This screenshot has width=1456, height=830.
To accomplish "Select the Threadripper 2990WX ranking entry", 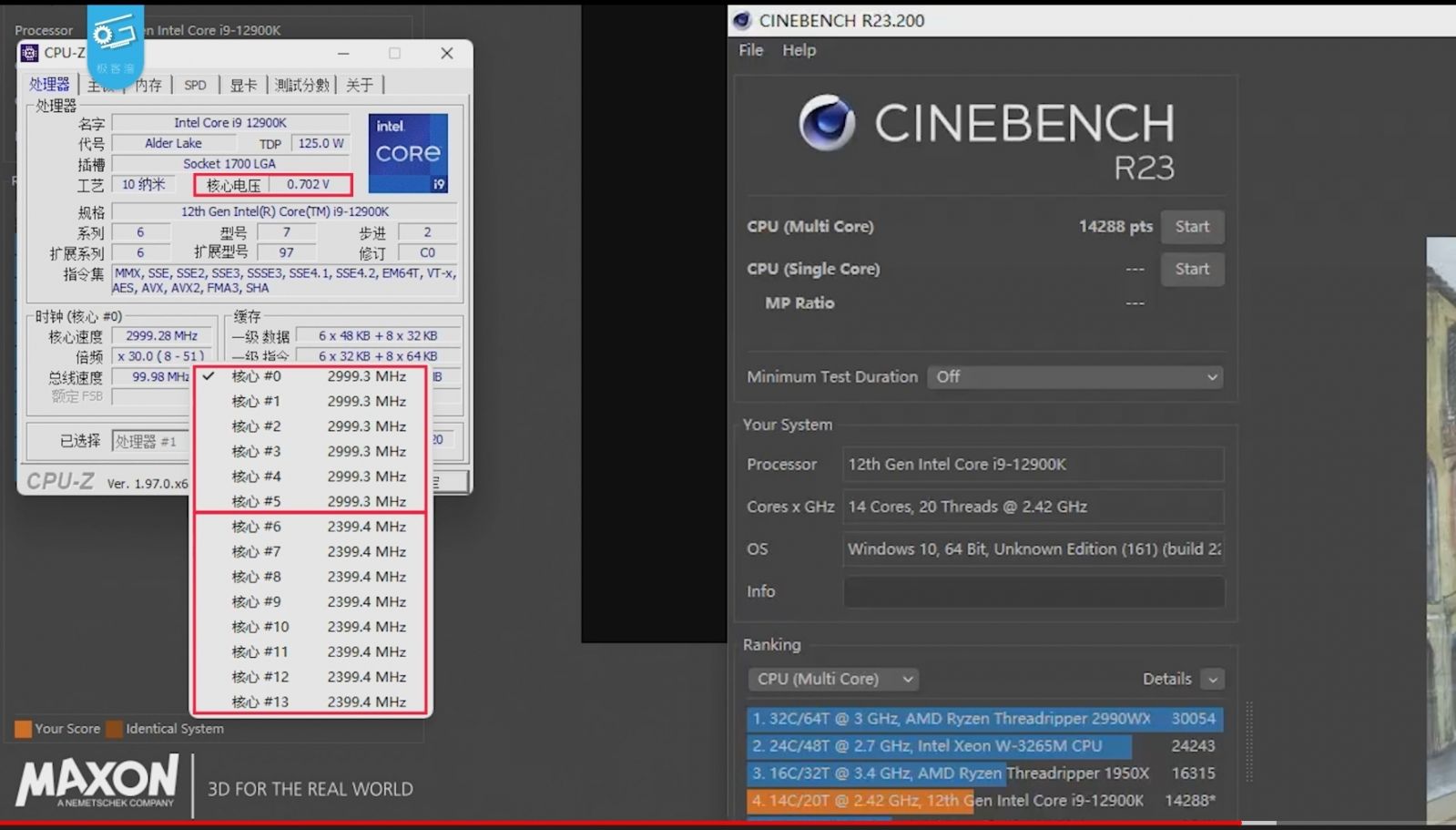I will click(x=984, y=718).
